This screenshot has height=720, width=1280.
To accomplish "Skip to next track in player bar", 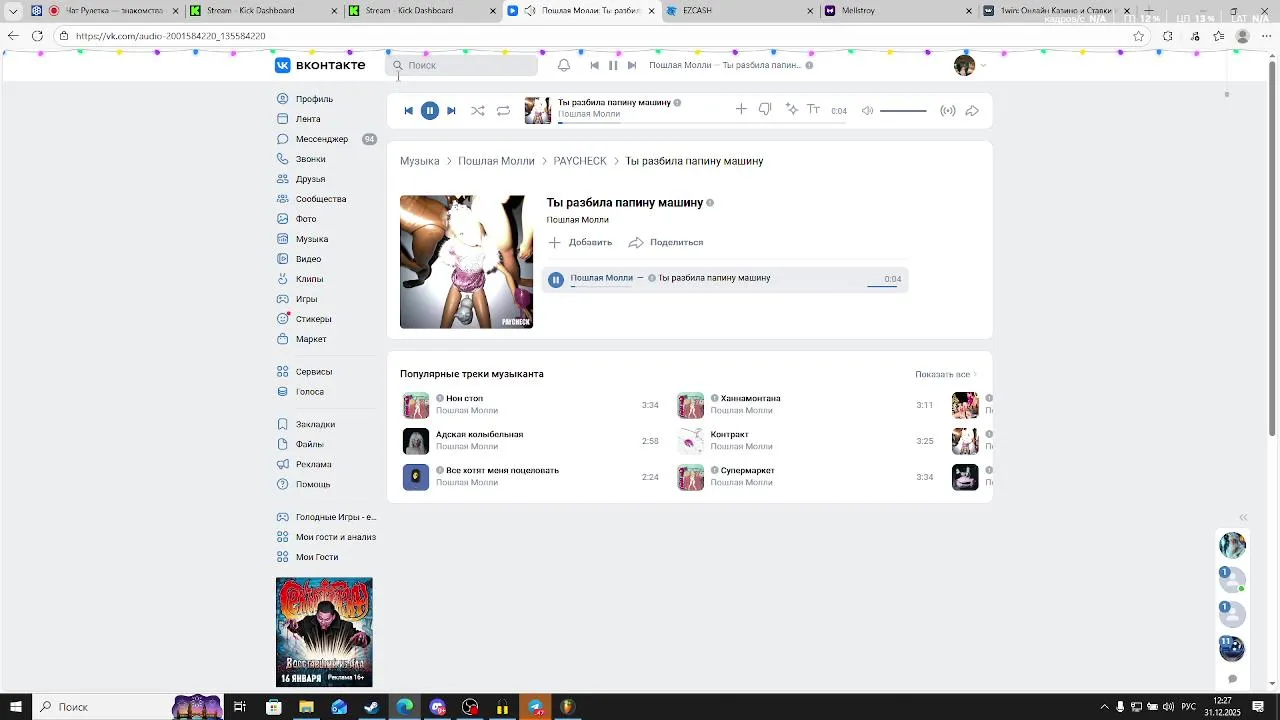I will [x=451, y=111].
